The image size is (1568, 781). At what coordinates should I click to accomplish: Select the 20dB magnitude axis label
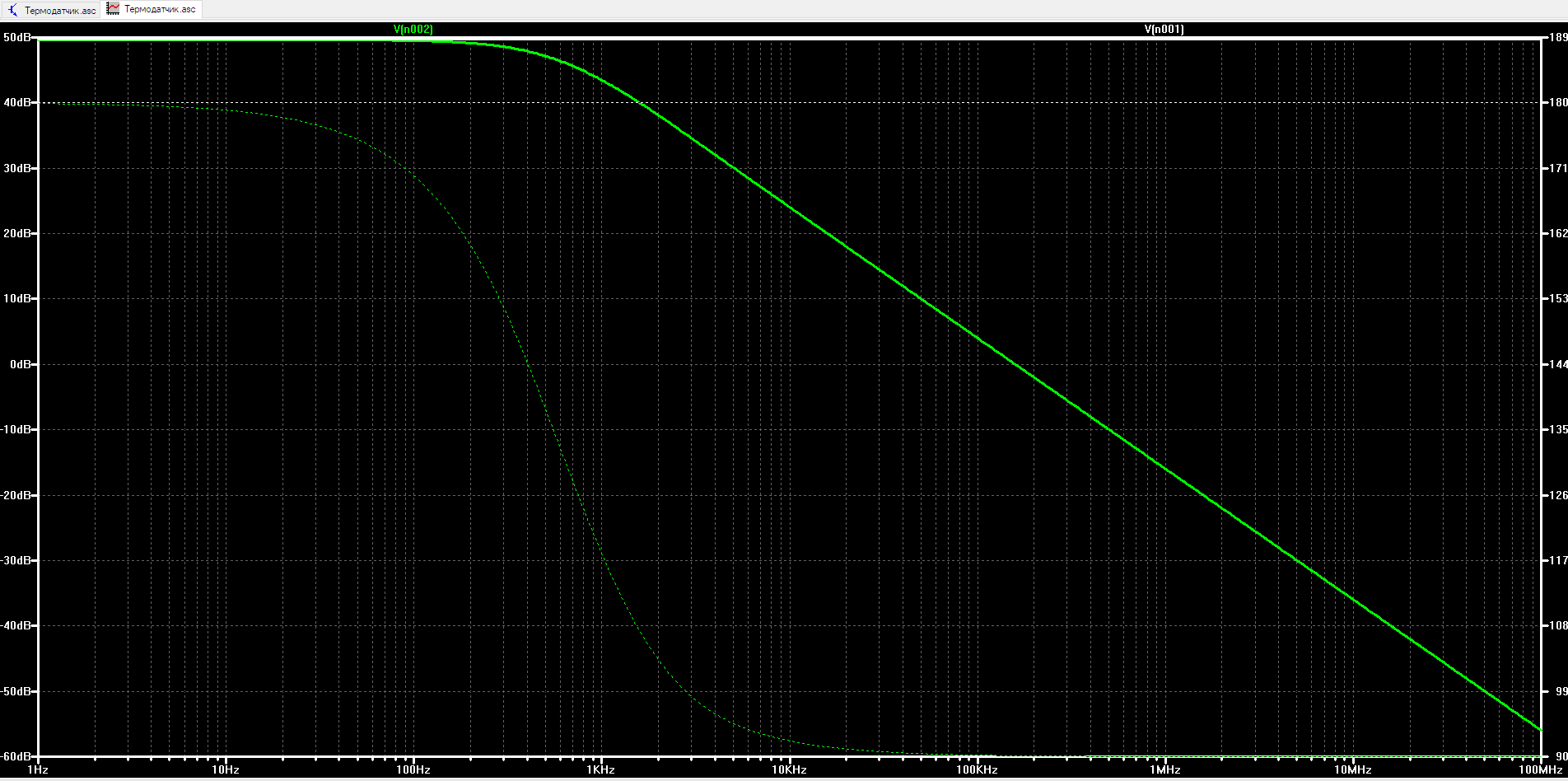[x=17, y=233]
